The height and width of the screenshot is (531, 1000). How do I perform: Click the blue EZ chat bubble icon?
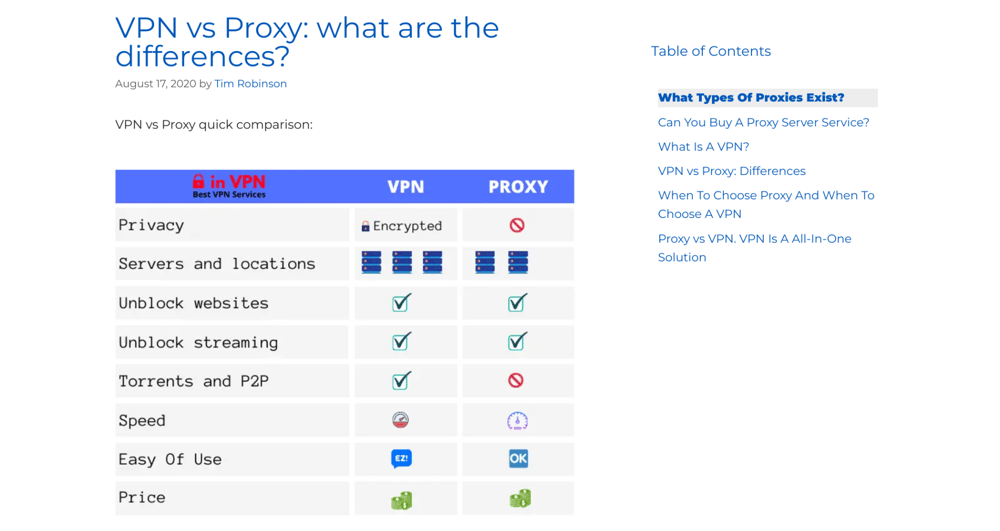click(x=401, y=459)
